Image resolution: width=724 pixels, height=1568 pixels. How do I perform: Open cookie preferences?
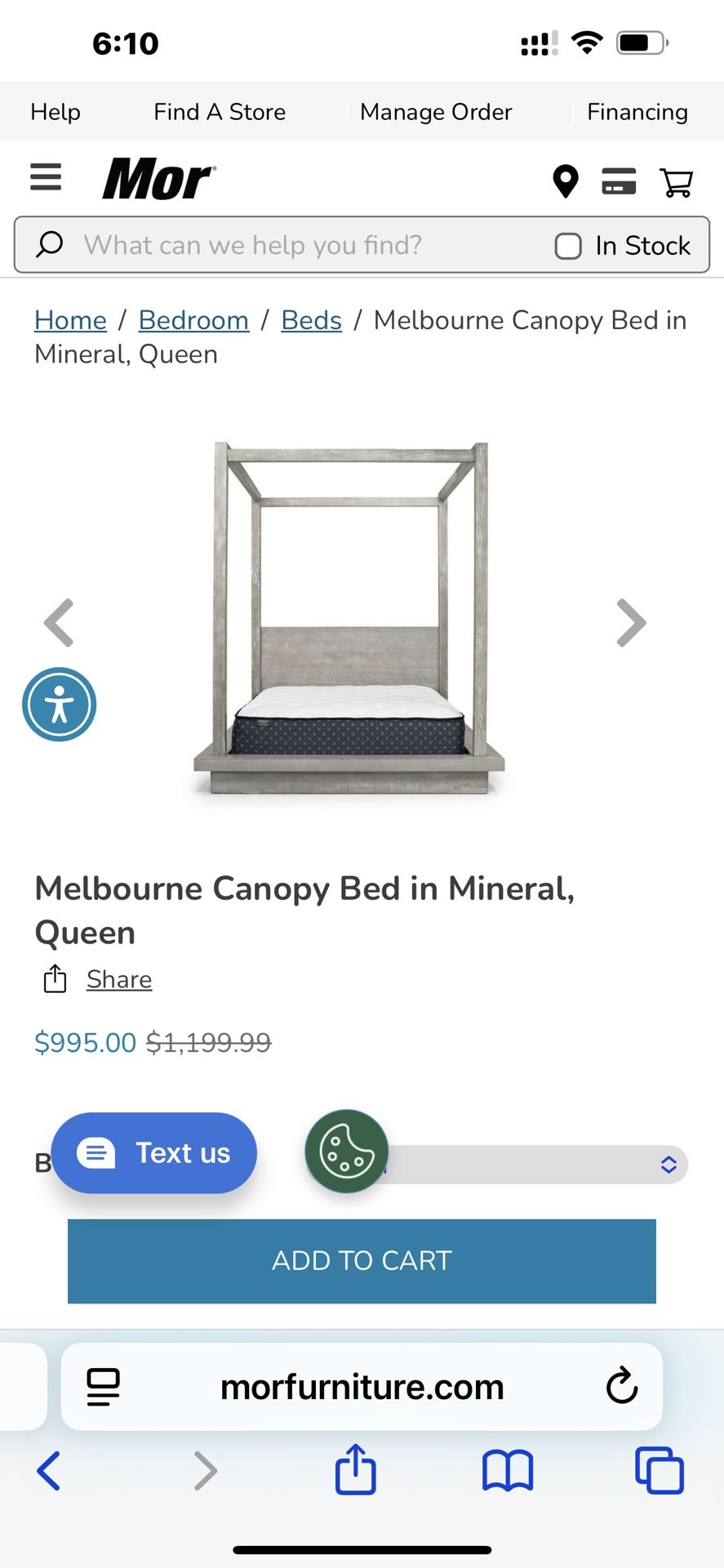(x=347, y=1151)
